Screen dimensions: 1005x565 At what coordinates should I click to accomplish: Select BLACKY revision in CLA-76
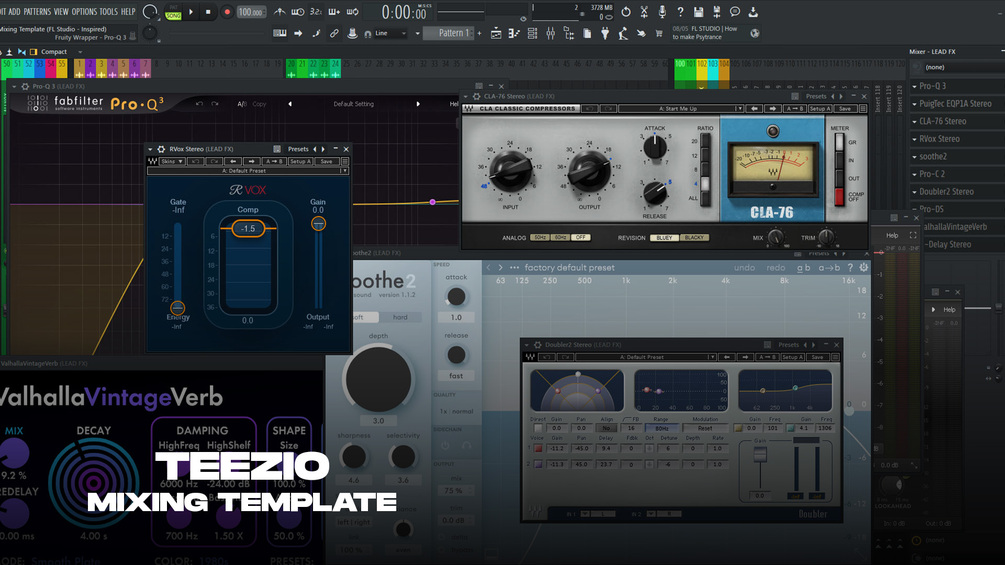[694, 238]
